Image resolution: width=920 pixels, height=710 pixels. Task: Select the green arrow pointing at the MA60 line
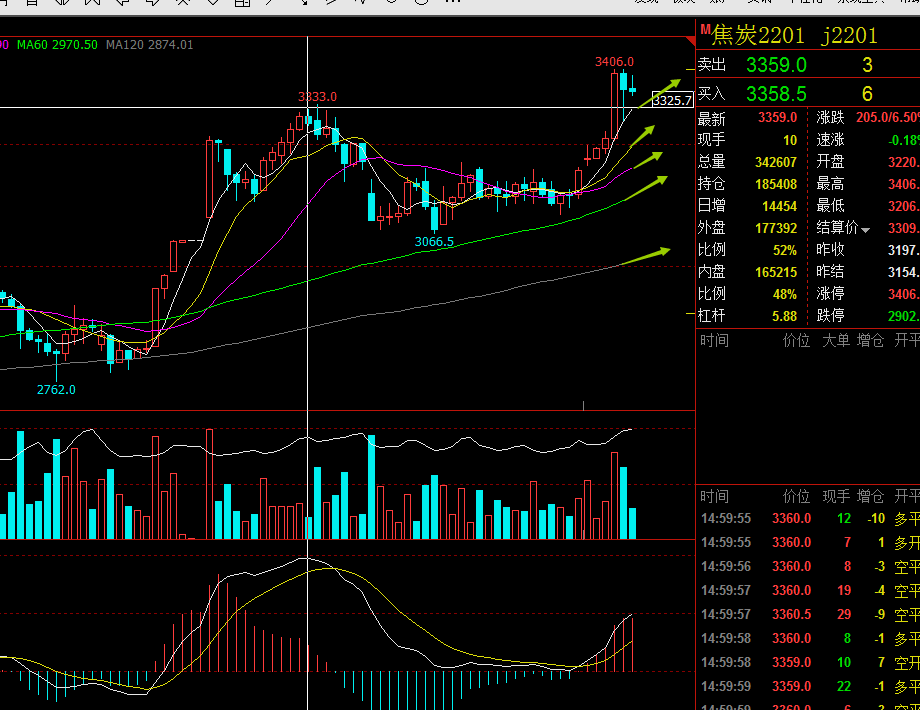(646, 188)
